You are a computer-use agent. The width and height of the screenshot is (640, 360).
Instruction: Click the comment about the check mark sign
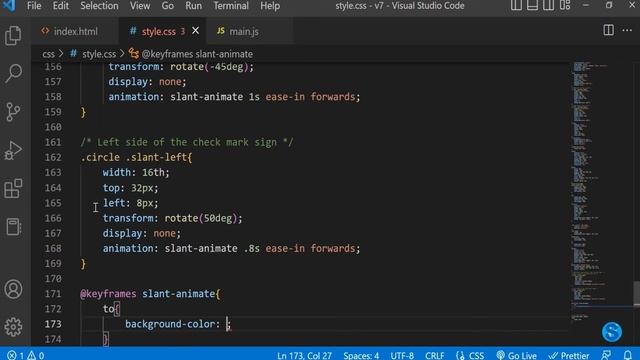click(187, 142)
